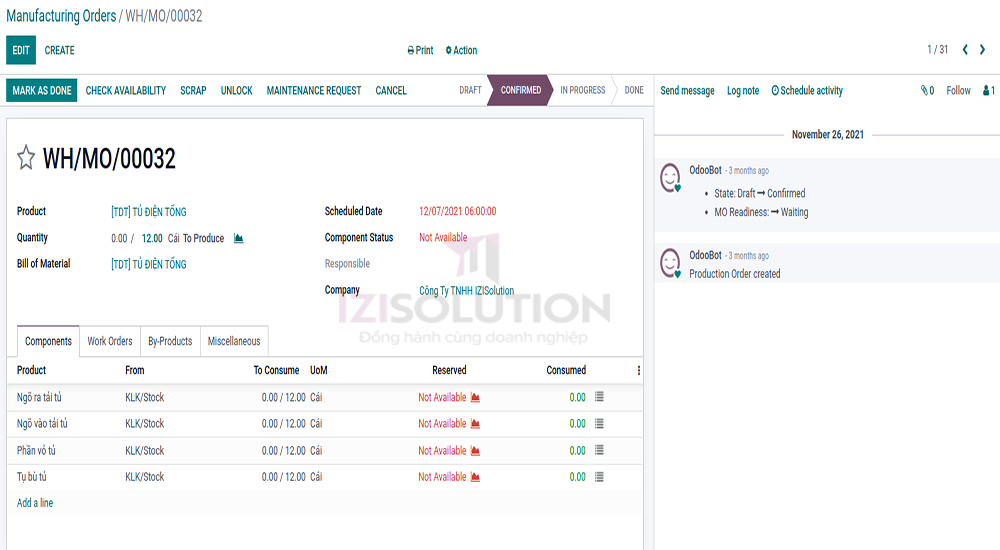Click CHECK AVAILABILITY

click(x=126, y=91)
